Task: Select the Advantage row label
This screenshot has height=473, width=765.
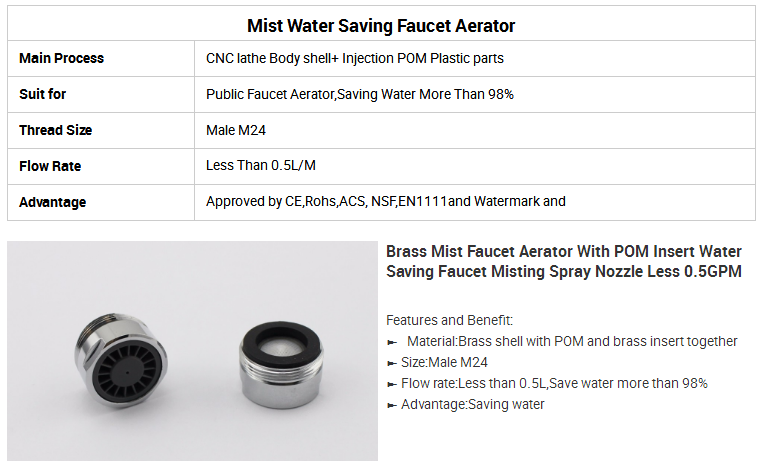Action: click(x=53, y=202)
